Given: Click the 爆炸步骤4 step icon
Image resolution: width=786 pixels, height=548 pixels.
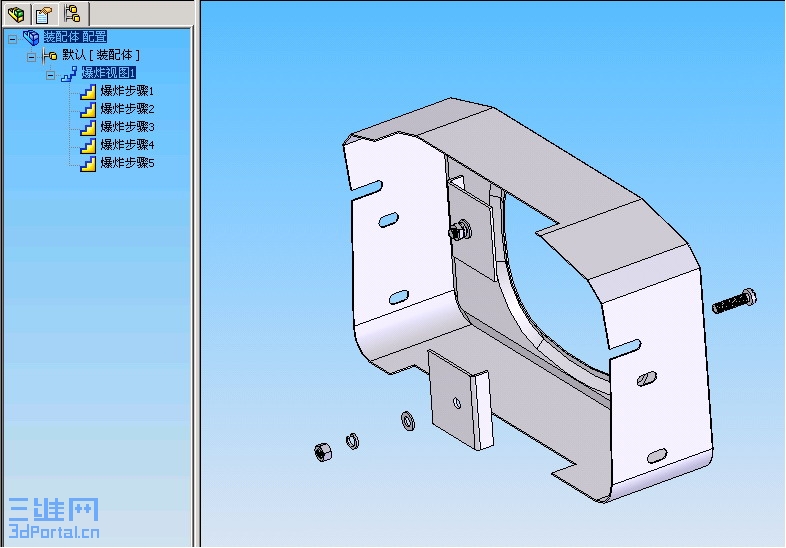Looking at the screenshot, I should [88, 146].
